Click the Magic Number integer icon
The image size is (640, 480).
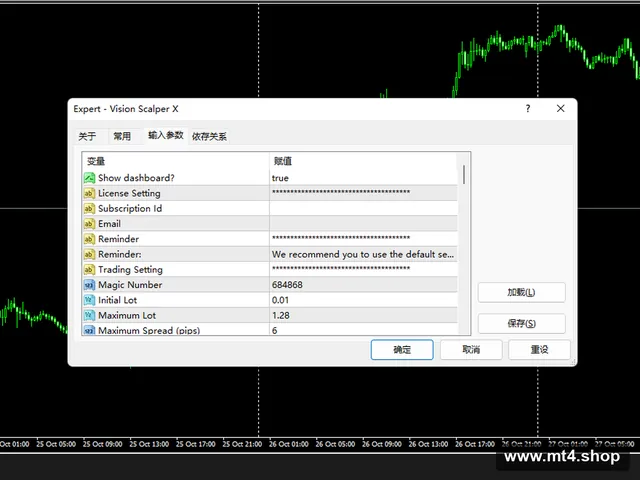89,285
